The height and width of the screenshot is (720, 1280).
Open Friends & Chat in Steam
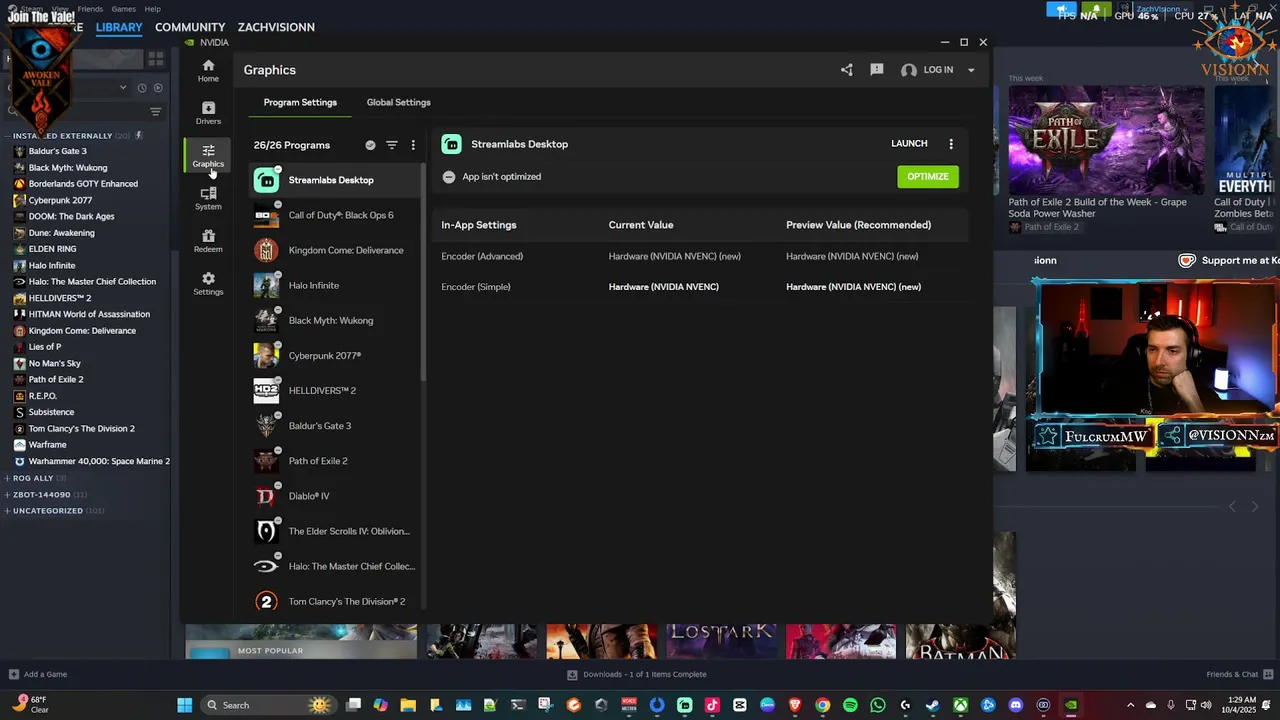pos(1238,674)
